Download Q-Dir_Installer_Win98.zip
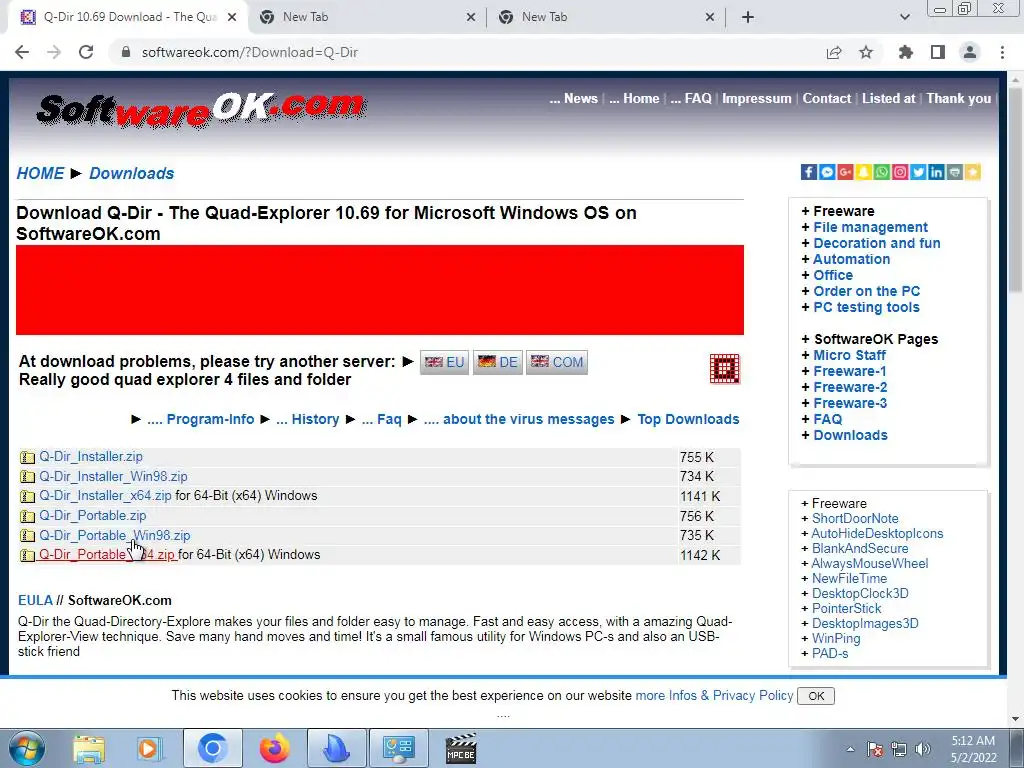 (113, 477)
